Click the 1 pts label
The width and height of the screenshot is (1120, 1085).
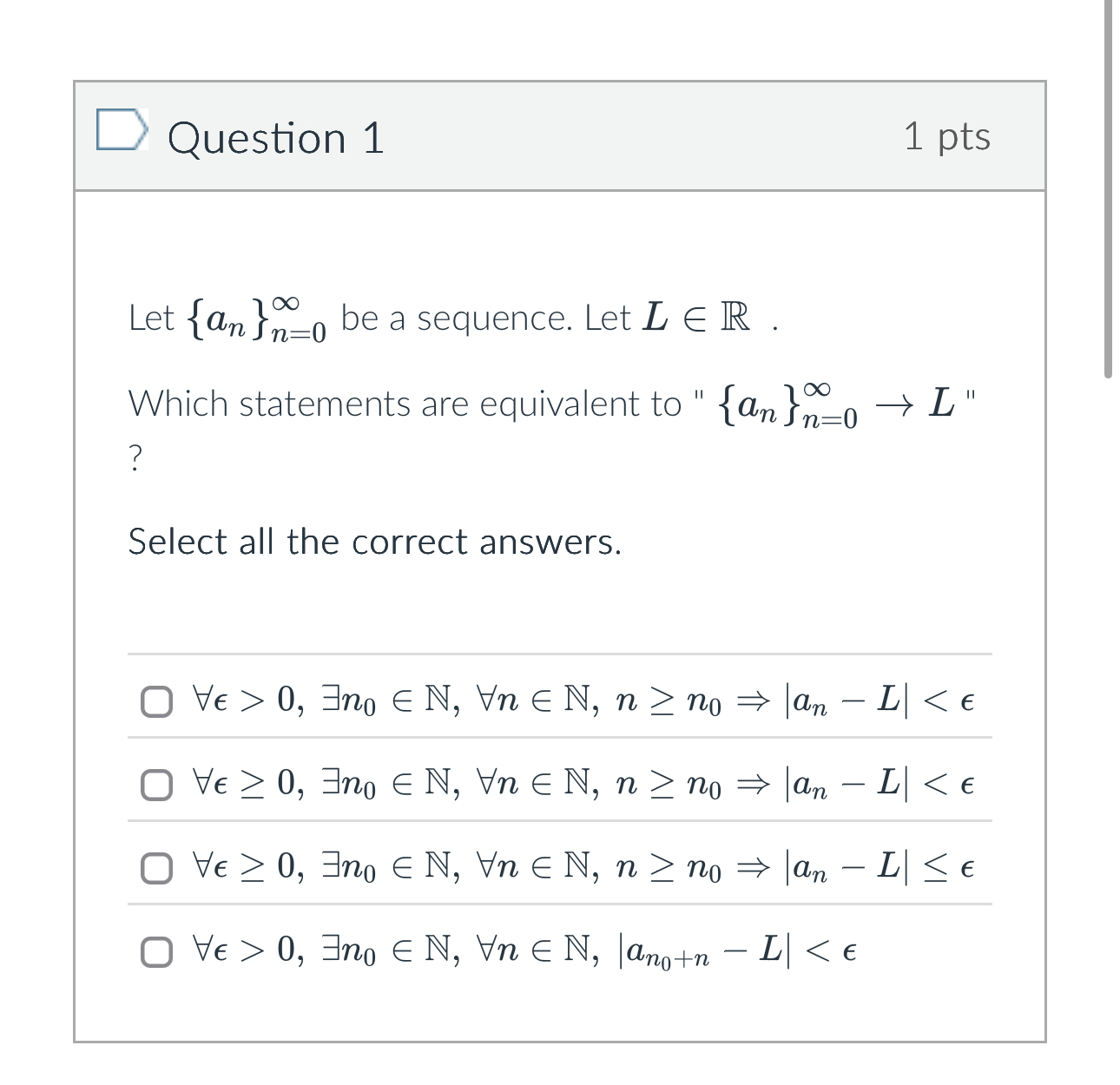pyautogui.click(x=947, y=136)
